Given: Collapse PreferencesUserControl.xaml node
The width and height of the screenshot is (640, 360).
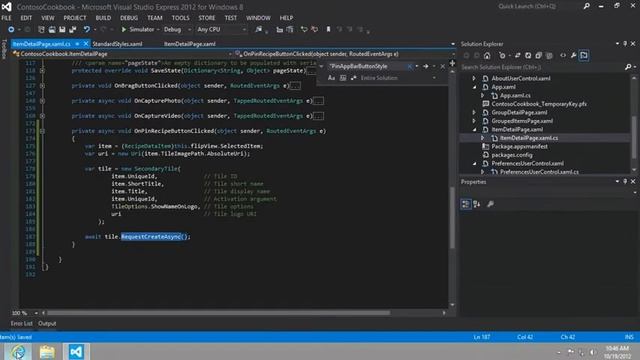Looking at the screenshot, I should (474, 163).
